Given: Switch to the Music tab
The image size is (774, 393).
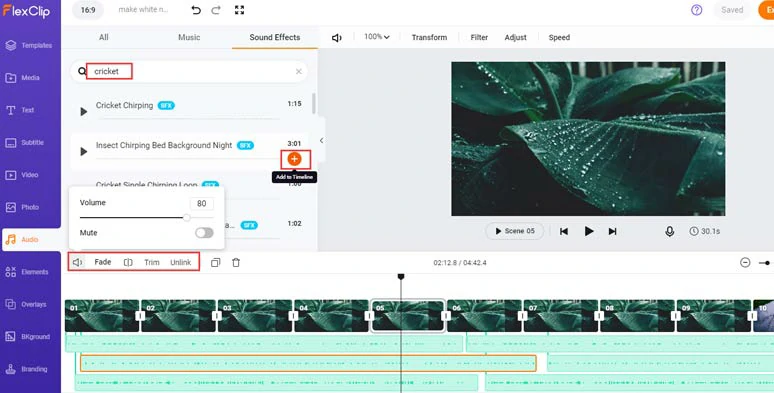Looking at the screenshot, I should coord(189,37).
